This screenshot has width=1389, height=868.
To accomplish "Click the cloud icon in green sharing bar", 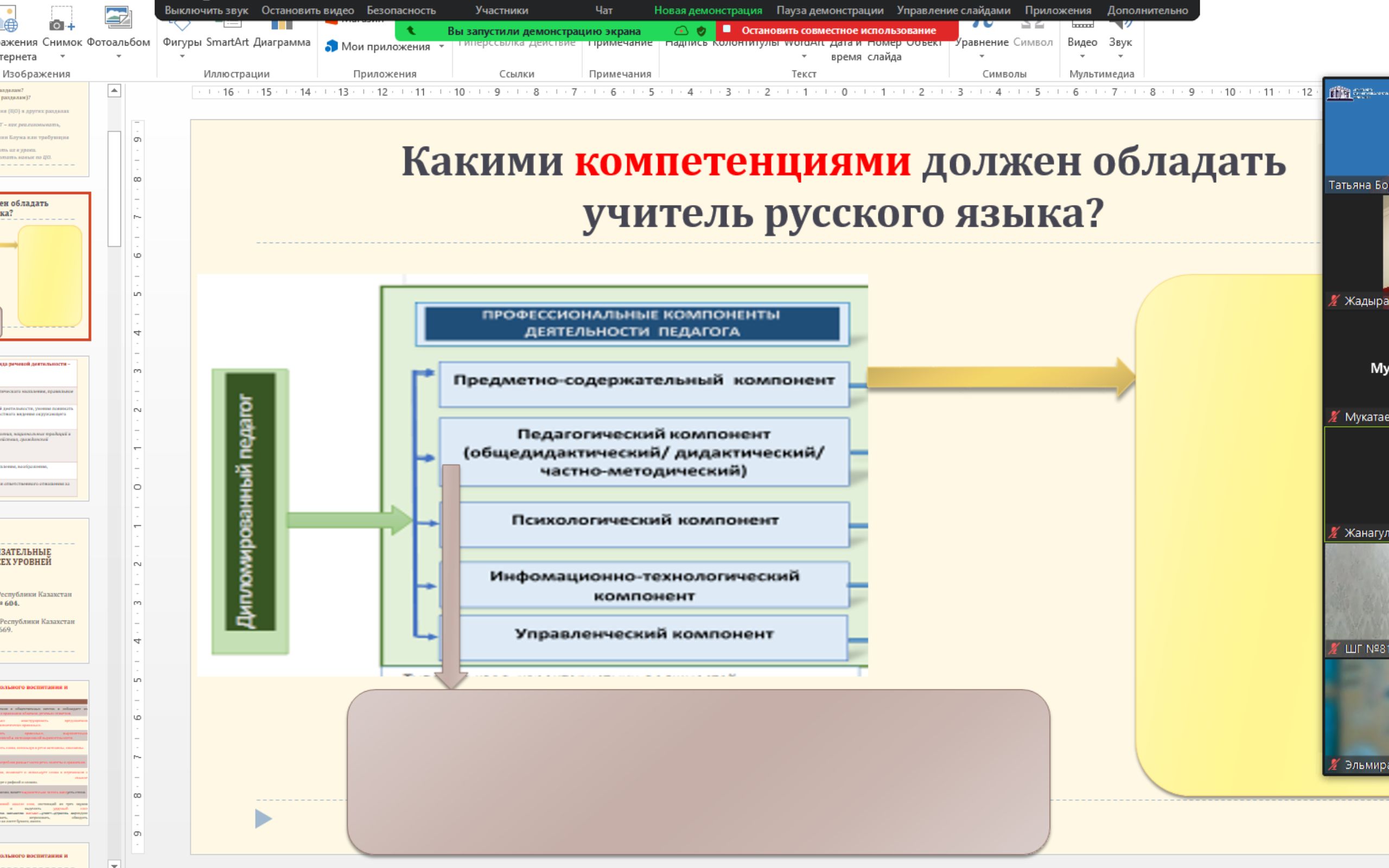I will 681,31.
